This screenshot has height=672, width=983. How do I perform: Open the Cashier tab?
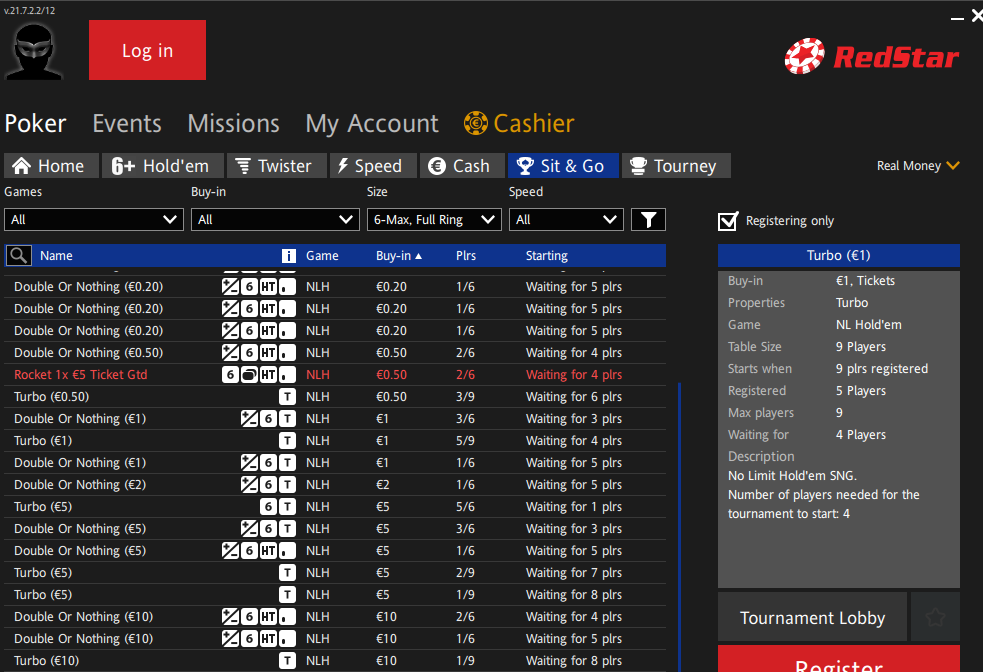[519, 123]
